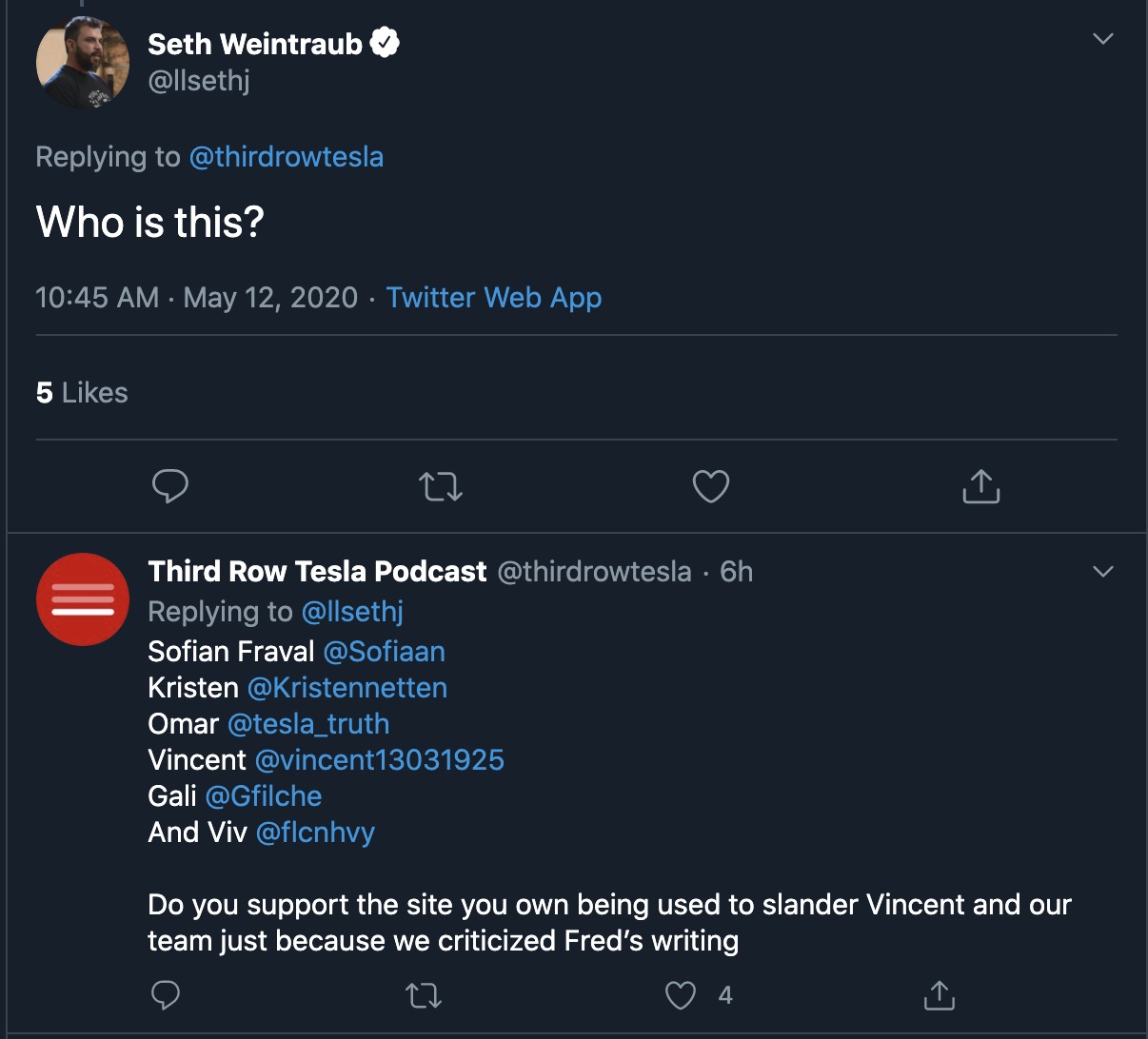Viewport: 1148px width, 1039px height.
Task: View the 5 Likes list
Action: (x=82, y=393)
